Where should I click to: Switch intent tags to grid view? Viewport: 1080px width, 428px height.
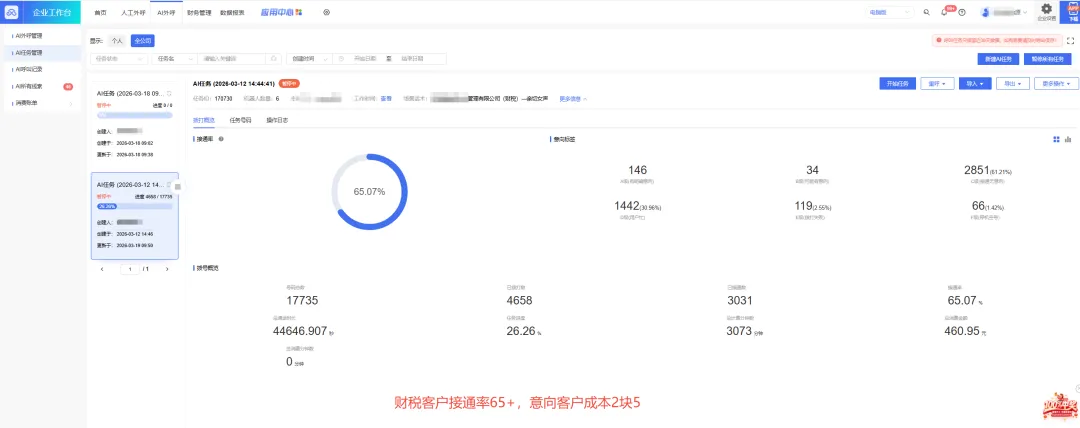[1057, 139]
